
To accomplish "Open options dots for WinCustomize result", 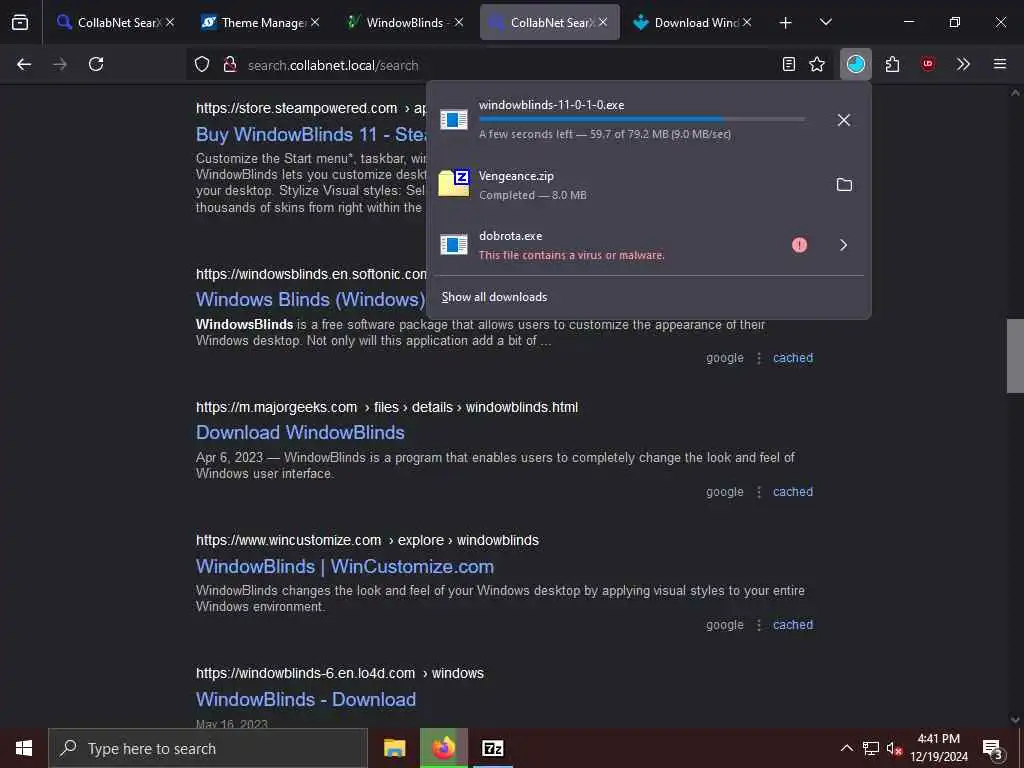I will coord(759,625).
